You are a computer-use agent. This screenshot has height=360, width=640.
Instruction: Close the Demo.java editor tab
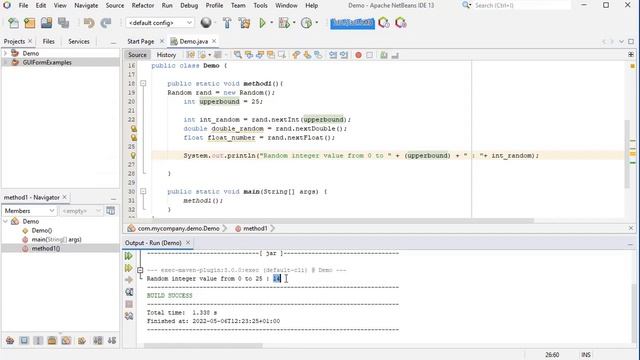(214, 41)
